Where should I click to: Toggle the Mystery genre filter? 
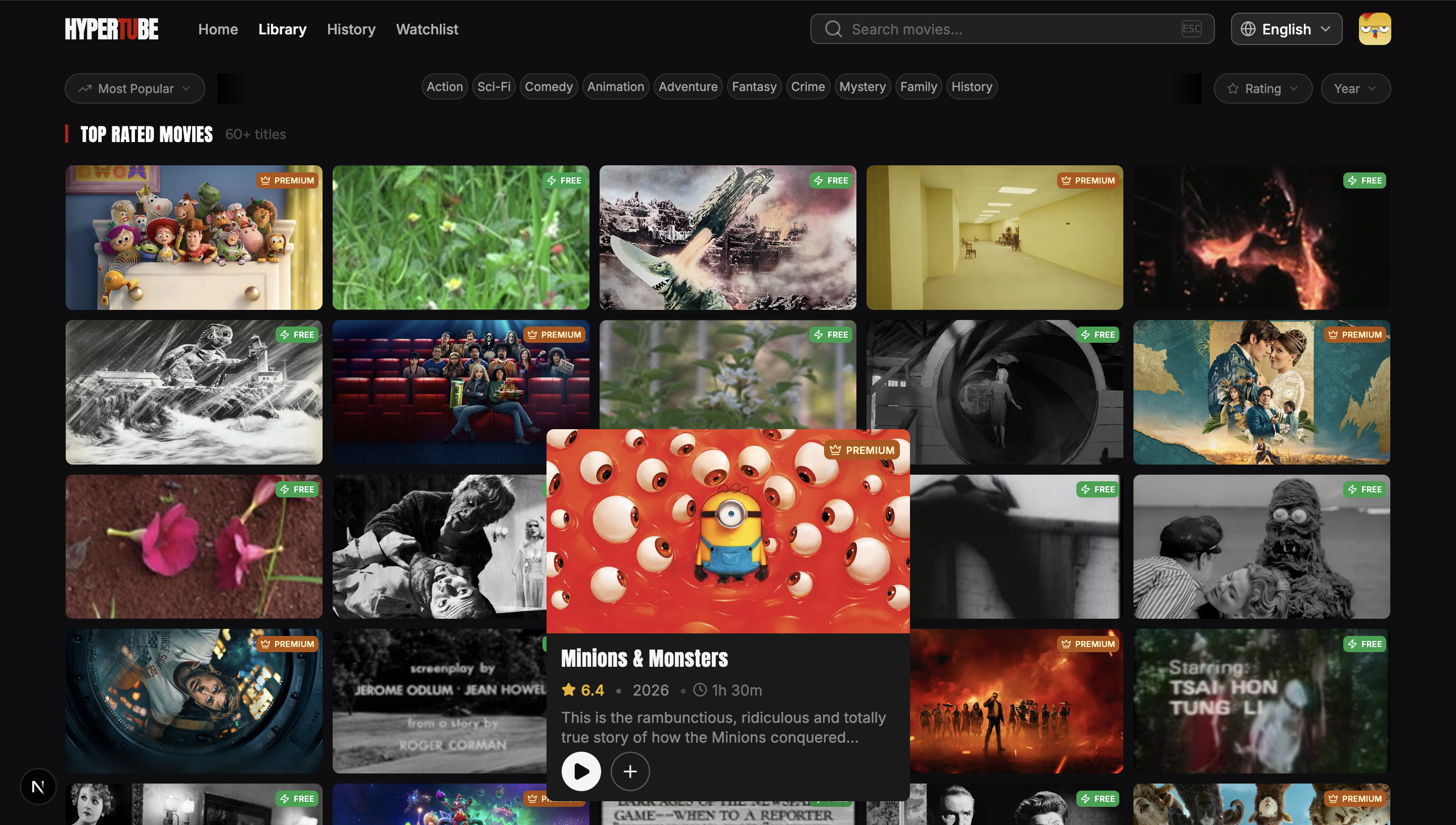pyautogui.click(x=862, y=86)
